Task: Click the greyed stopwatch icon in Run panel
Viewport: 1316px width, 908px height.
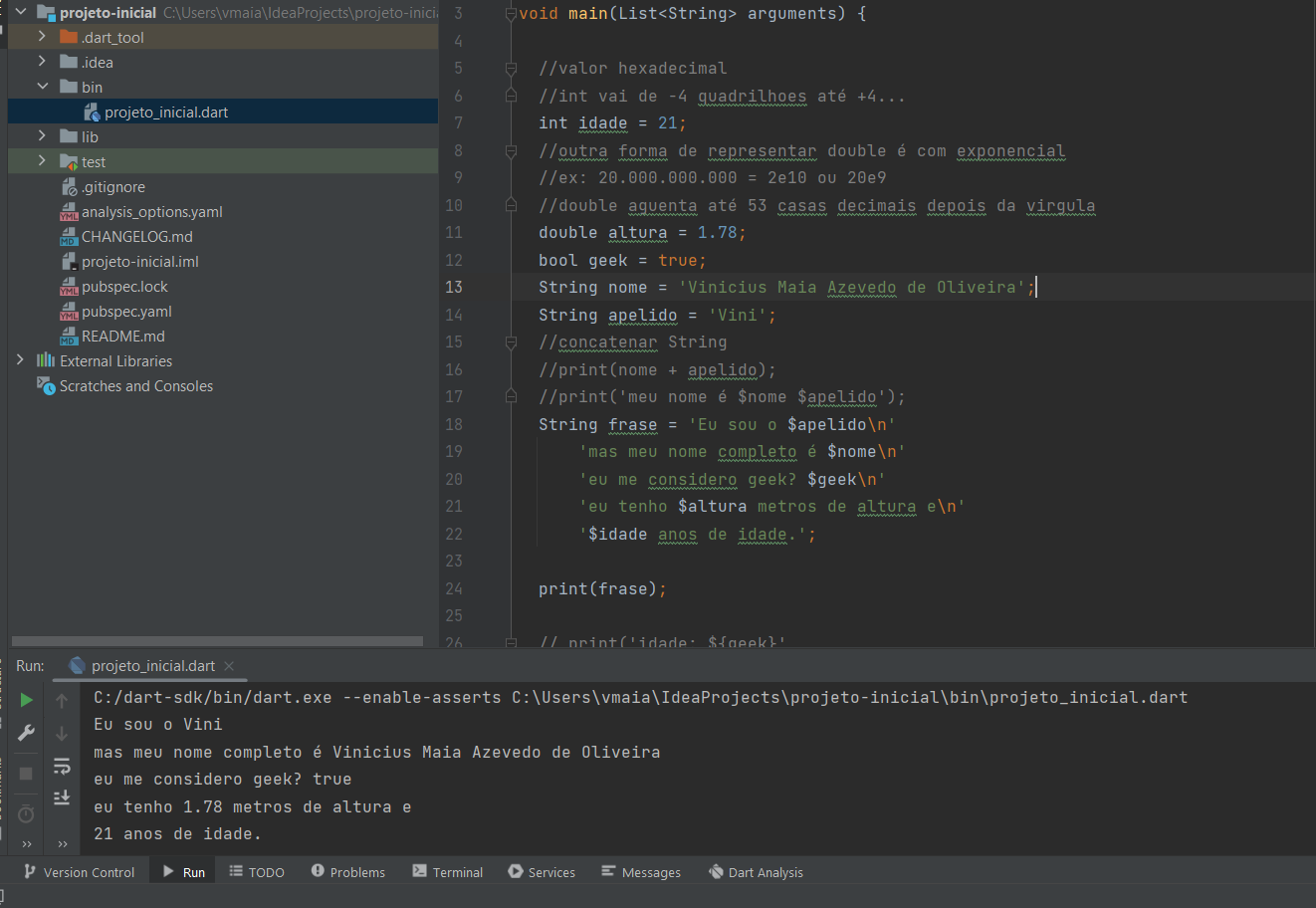Action: coord(26,814)
